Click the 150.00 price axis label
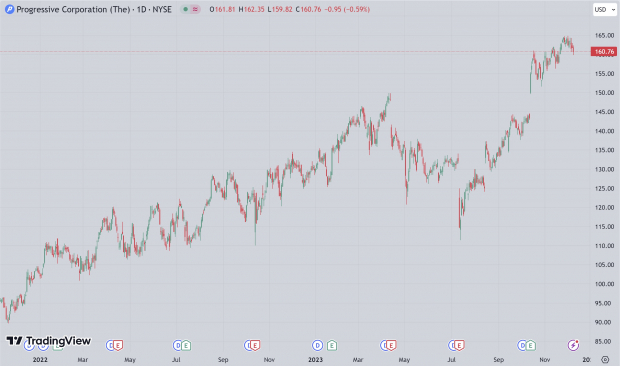Image resolution: width=620 pixels, height=366 pixels. coord(605,92)
